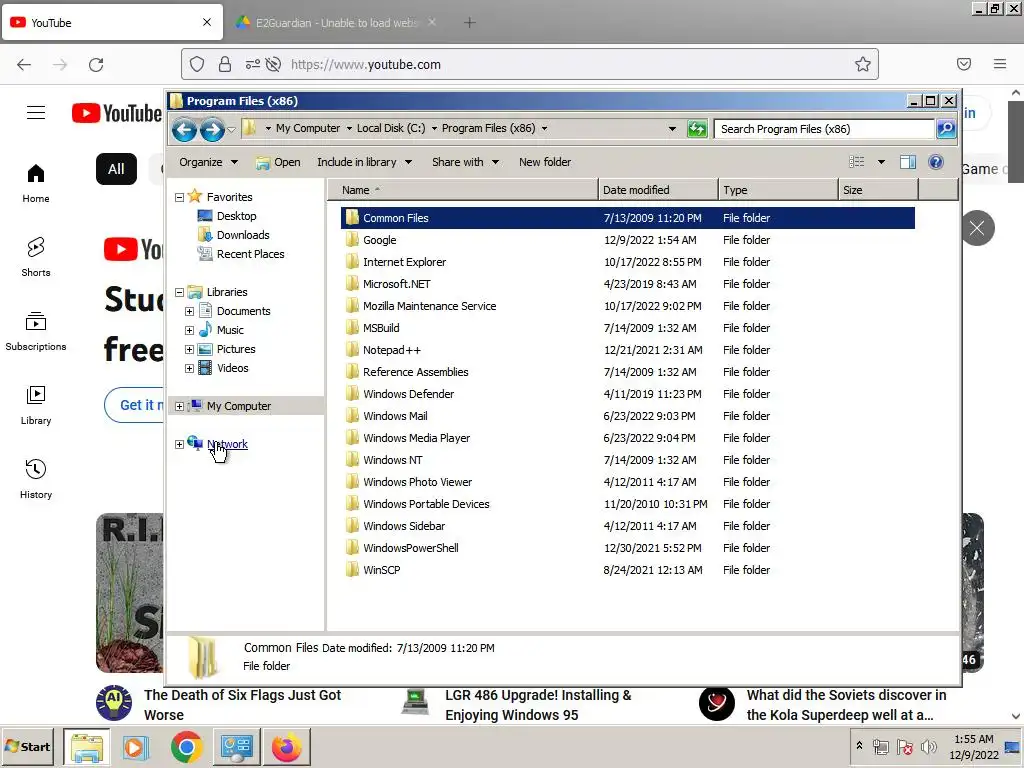Bookmark this page with the star icon
This screenshot has width=1024, height=768.
click(863, 64)
